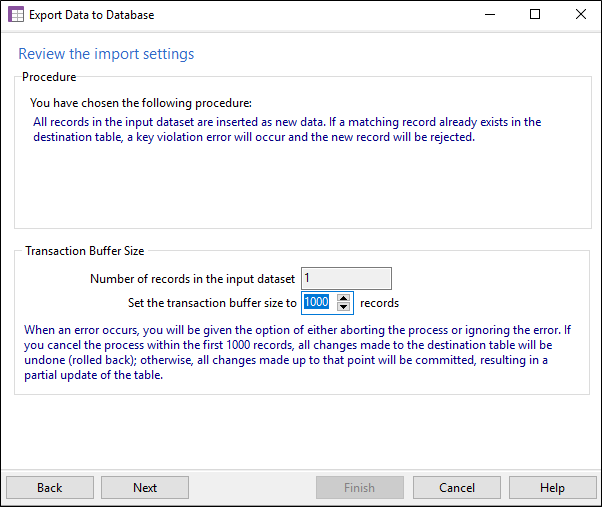Minimize the Export Data to Database window
Screen dimensions: 602x507
coord(490,15)
